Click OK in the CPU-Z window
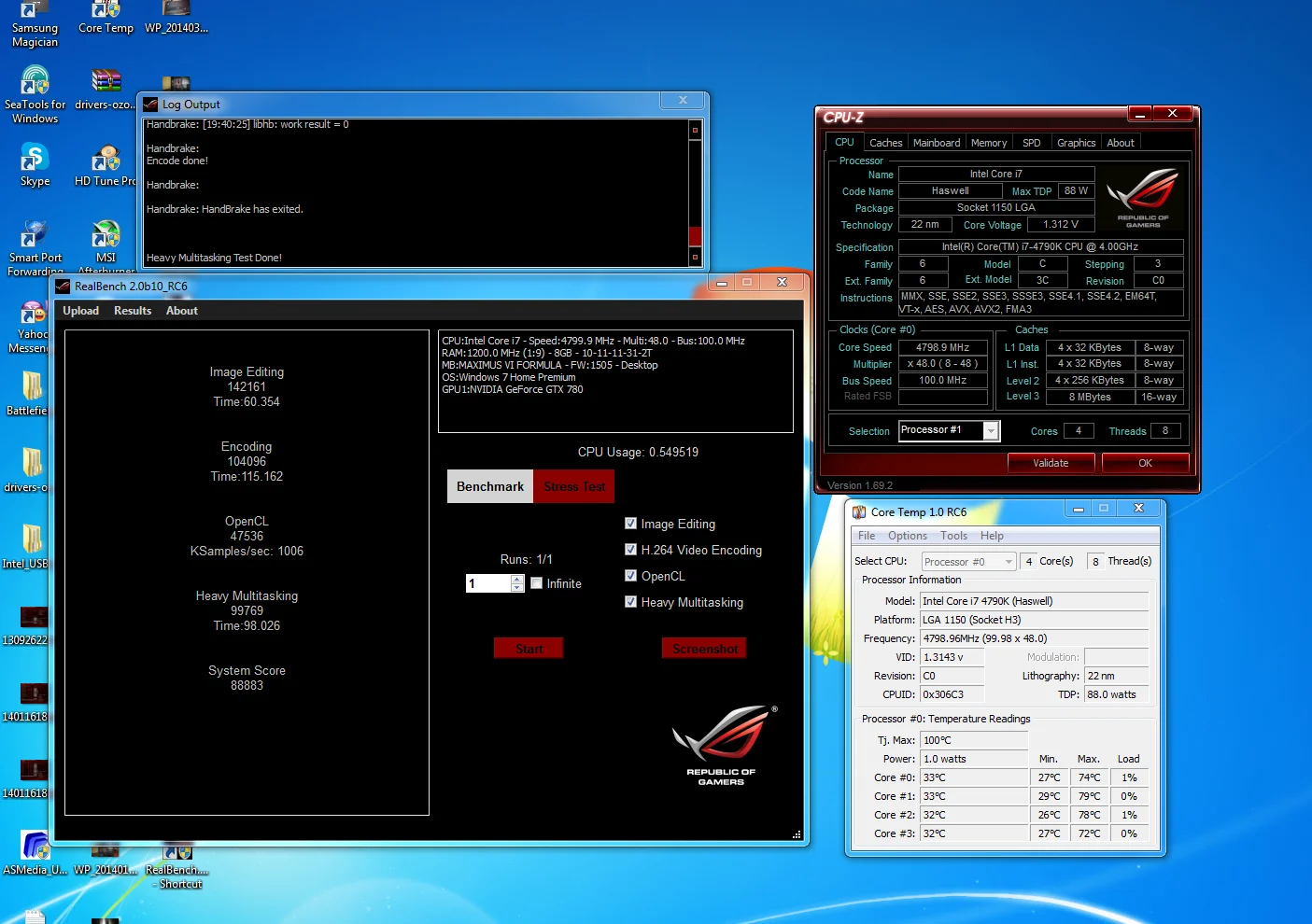1312x924 pixels. coord(1145,463)
